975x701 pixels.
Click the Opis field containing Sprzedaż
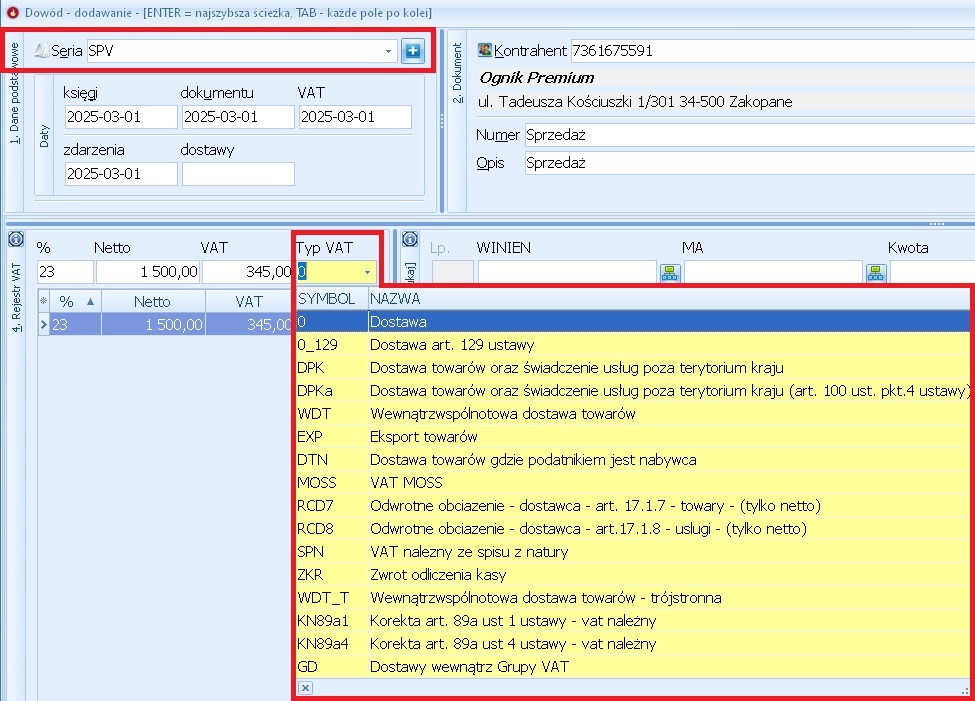coord(750,163)
